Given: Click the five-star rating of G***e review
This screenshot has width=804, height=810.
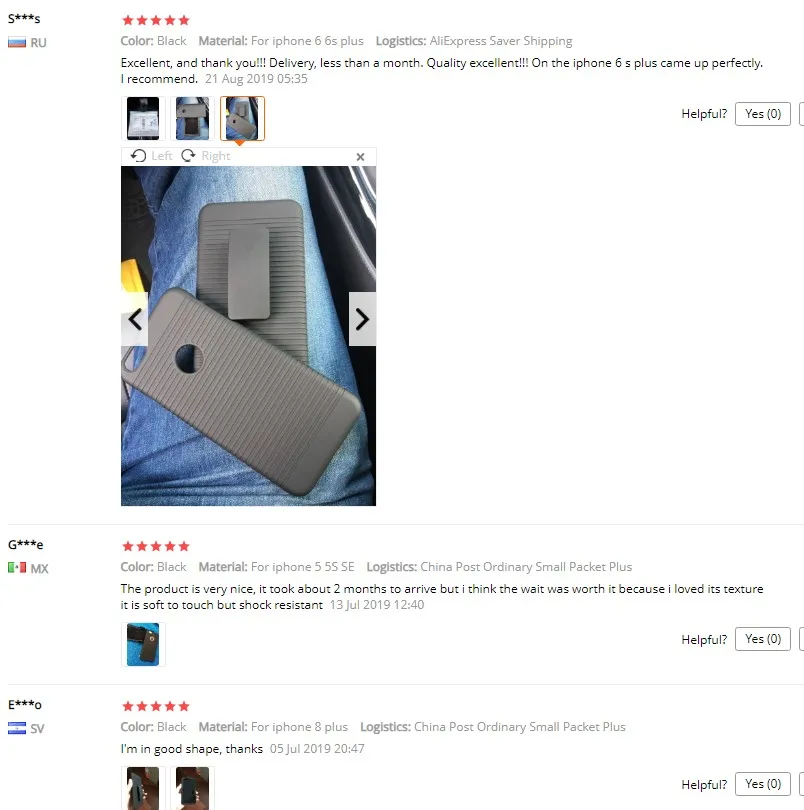Looking at the screenshot, I should point(156,546).
